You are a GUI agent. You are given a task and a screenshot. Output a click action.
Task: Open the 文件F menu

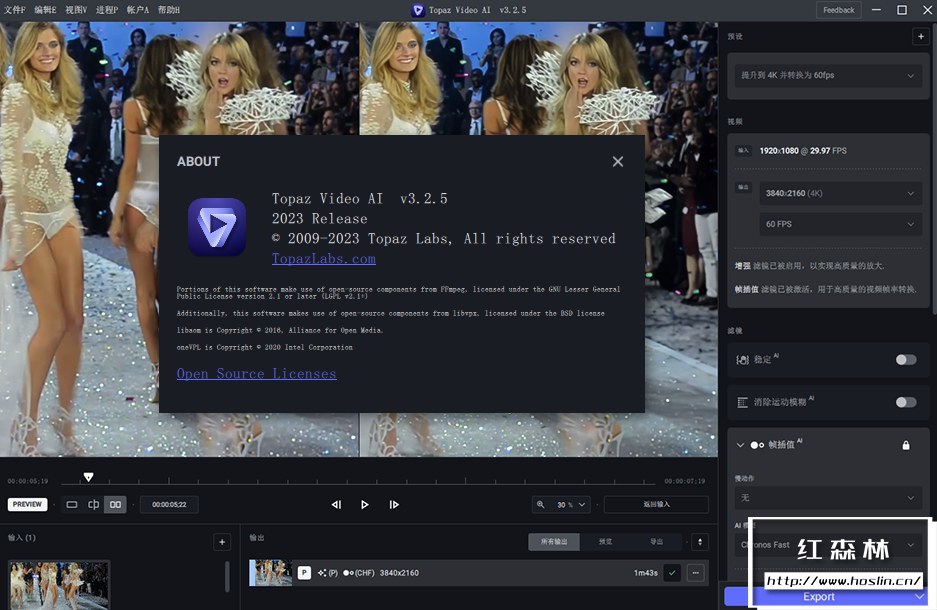(14, 10)
